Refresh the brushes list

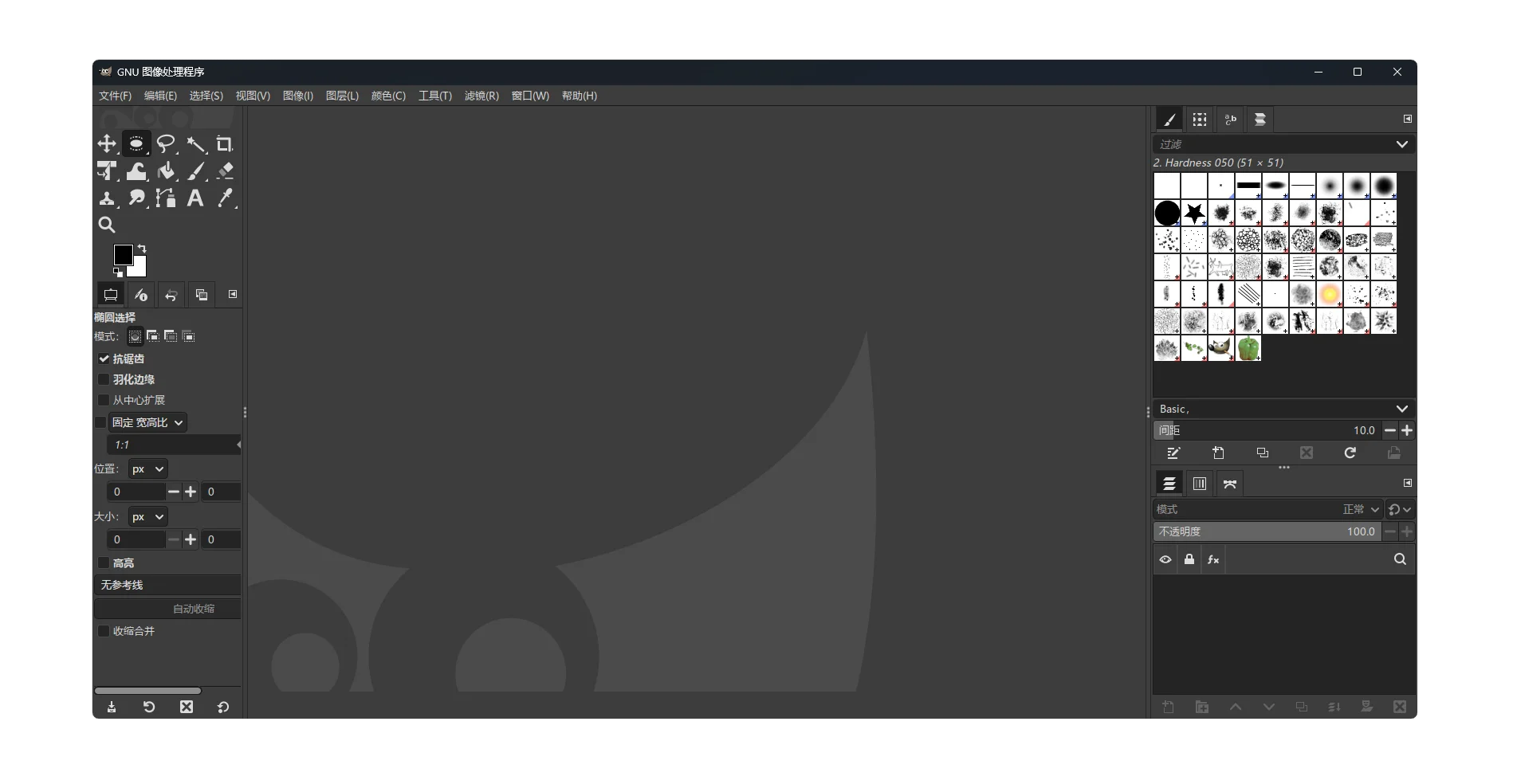pyautogui.click(x=1350, y=453)
